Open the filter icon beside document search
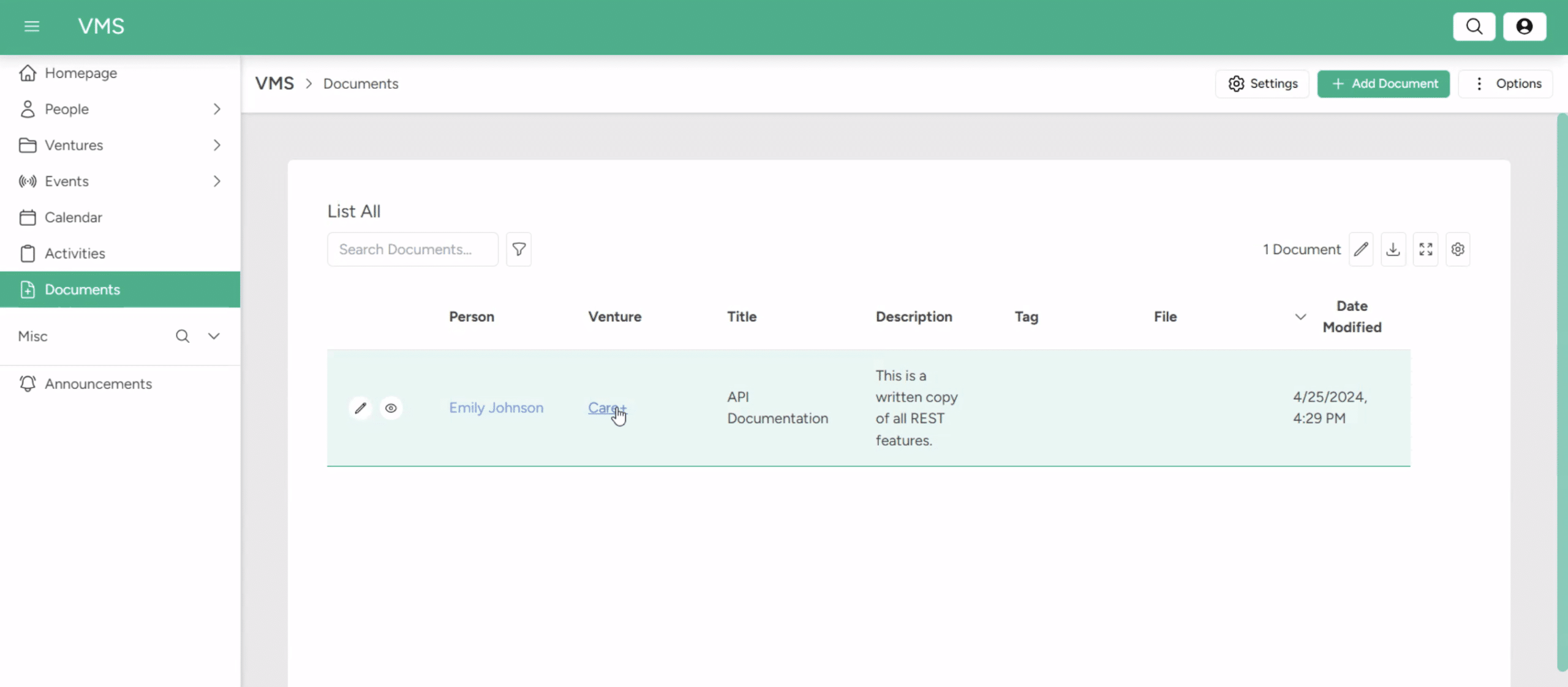The height and width of the screenshot is (687, 1568). coord(518,249)
